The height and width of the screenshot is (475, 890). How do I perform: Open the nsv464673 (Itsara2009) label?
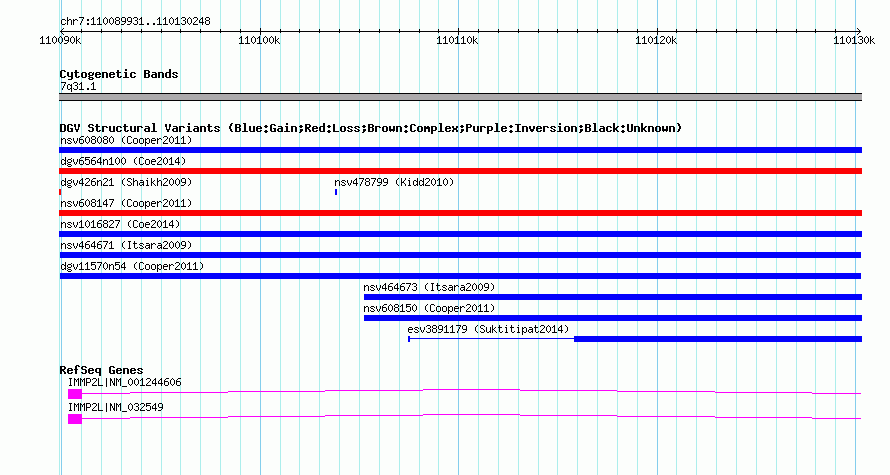(x=429, y=287)
